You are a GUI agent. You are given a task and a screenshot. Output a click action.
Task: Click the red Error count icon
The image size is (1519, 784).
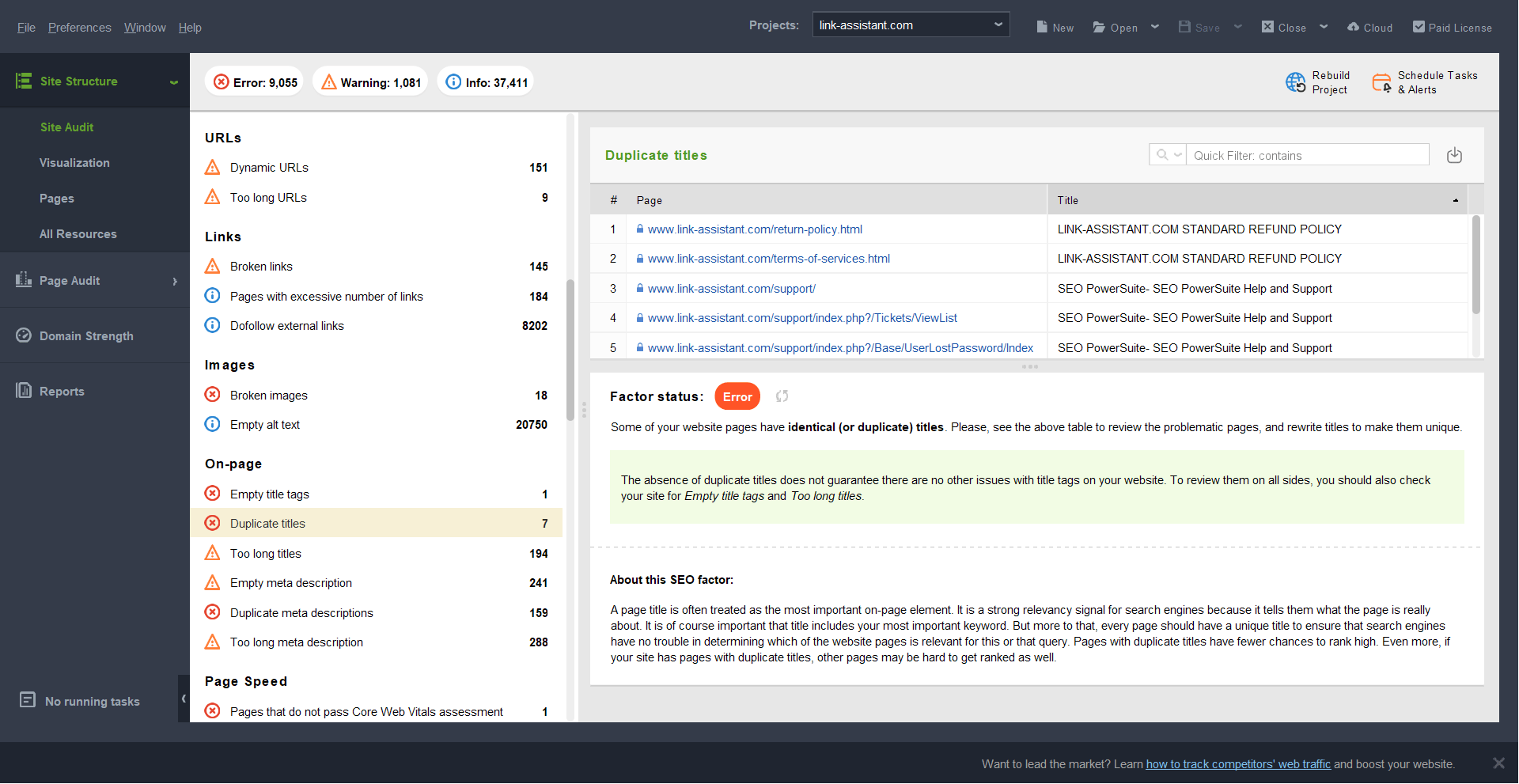pos(222,81)
